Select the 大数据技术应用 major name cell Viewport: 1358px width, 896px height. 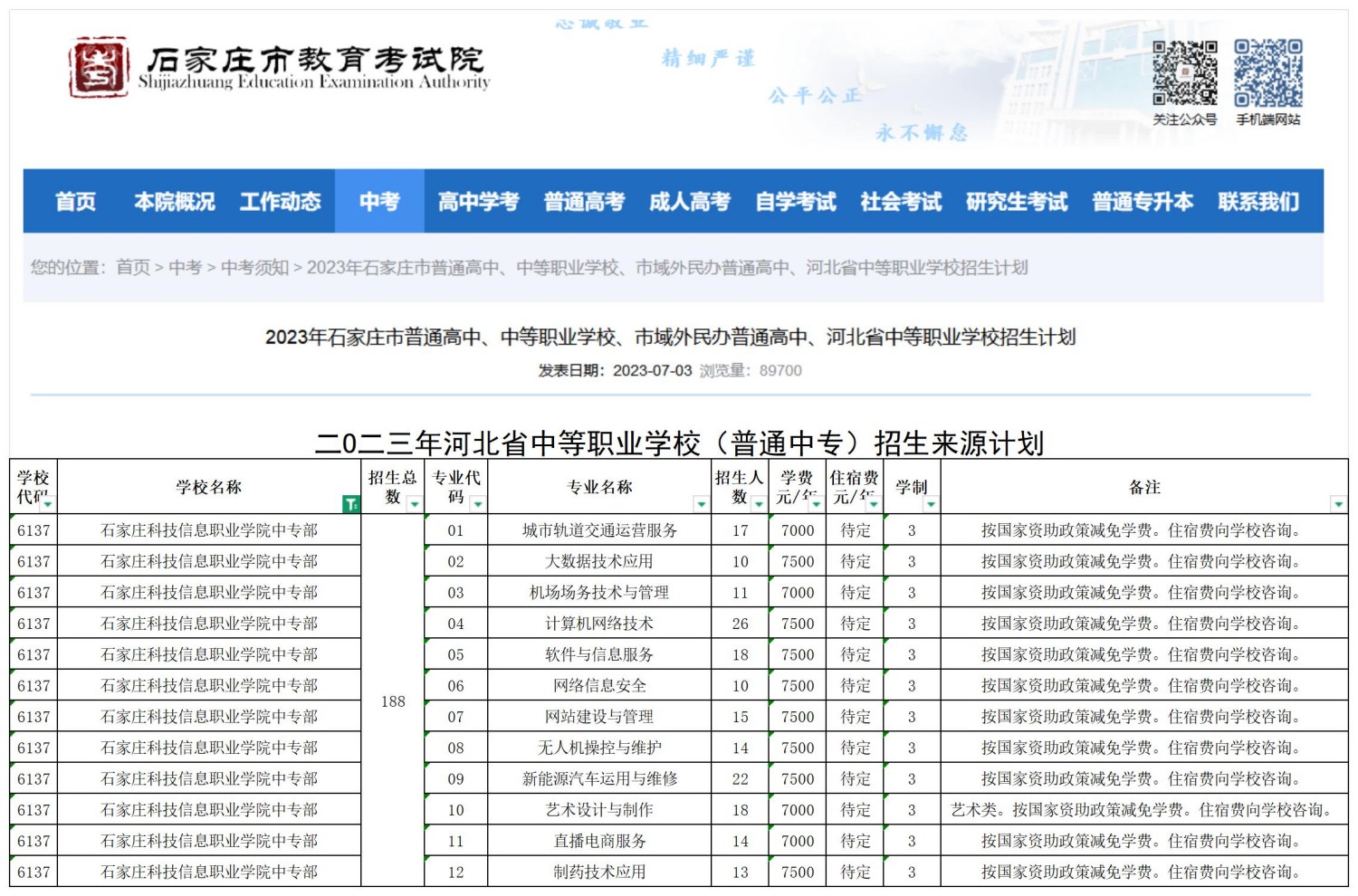598,562
